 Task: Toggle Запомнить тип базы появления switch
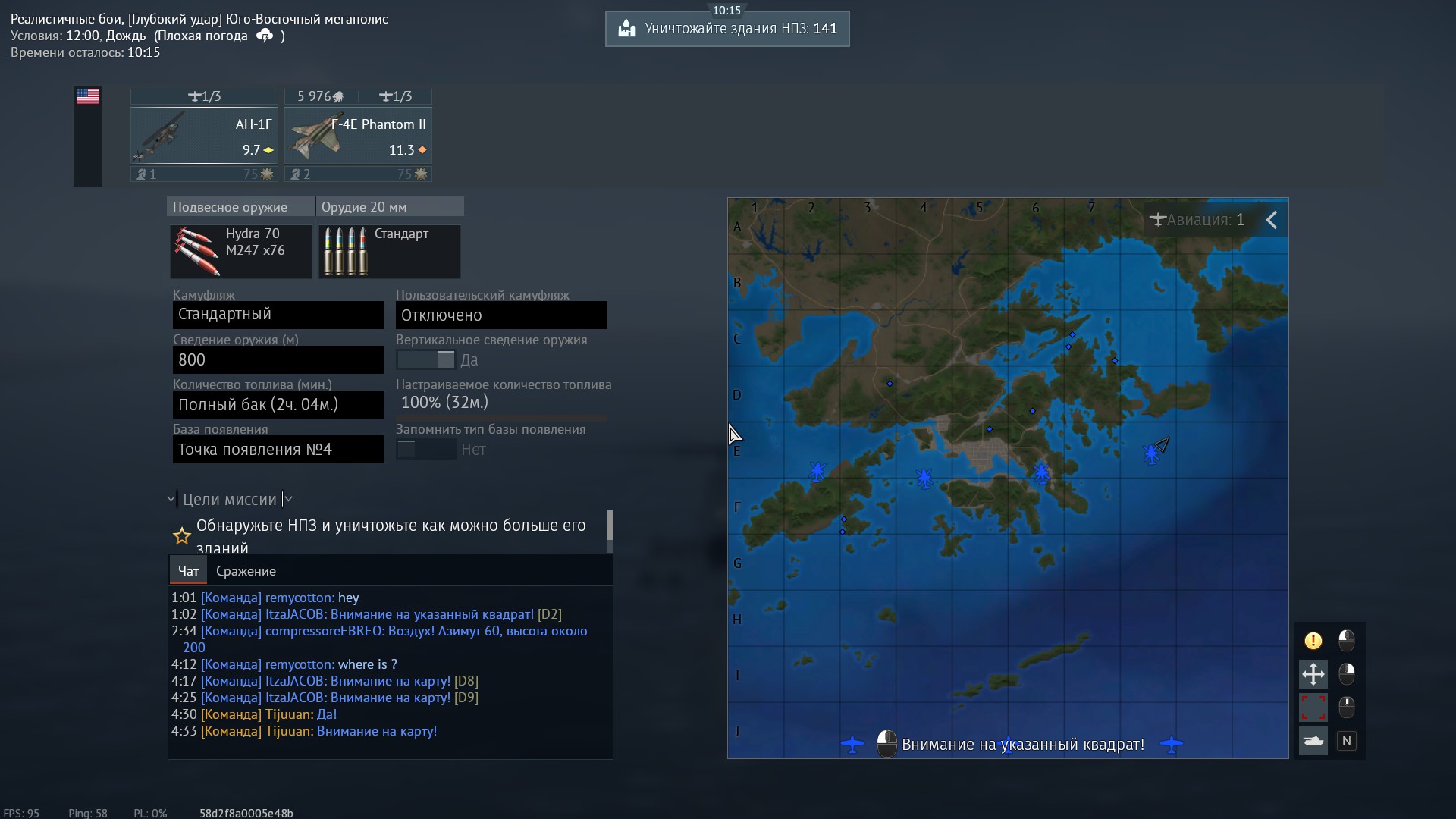pos(425,450)
